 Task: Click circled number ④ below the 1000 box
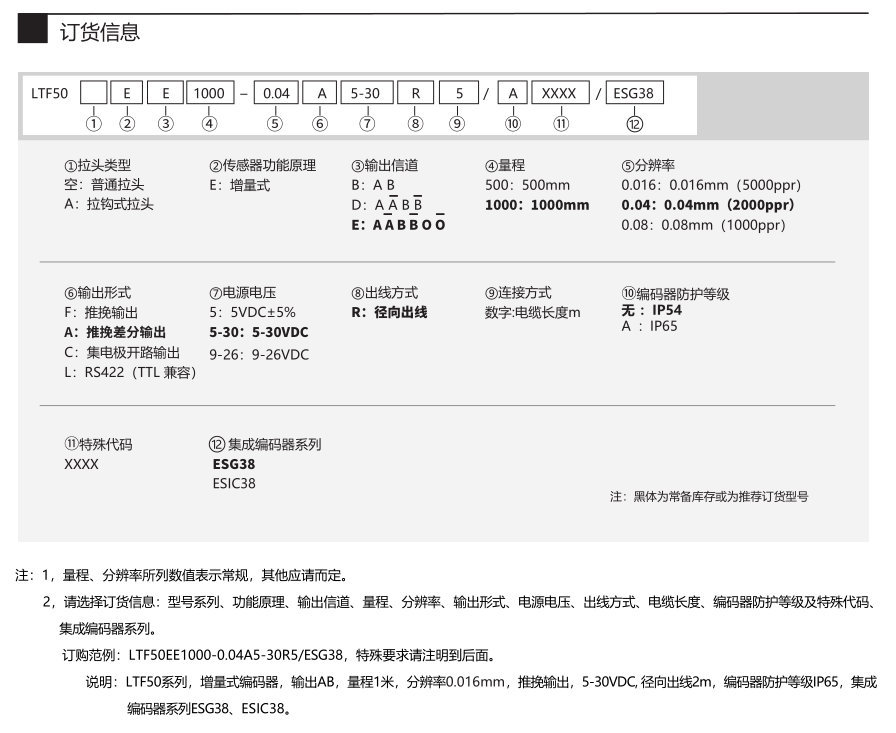(208, 124)
